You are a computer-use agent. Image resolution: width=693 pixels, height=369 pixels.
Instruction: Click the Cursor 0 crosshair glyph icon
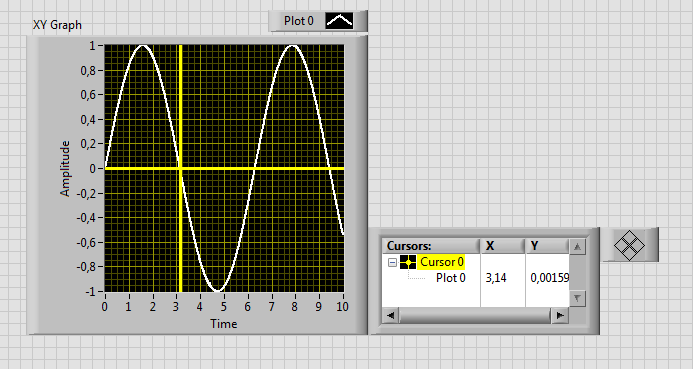point(408,262)
